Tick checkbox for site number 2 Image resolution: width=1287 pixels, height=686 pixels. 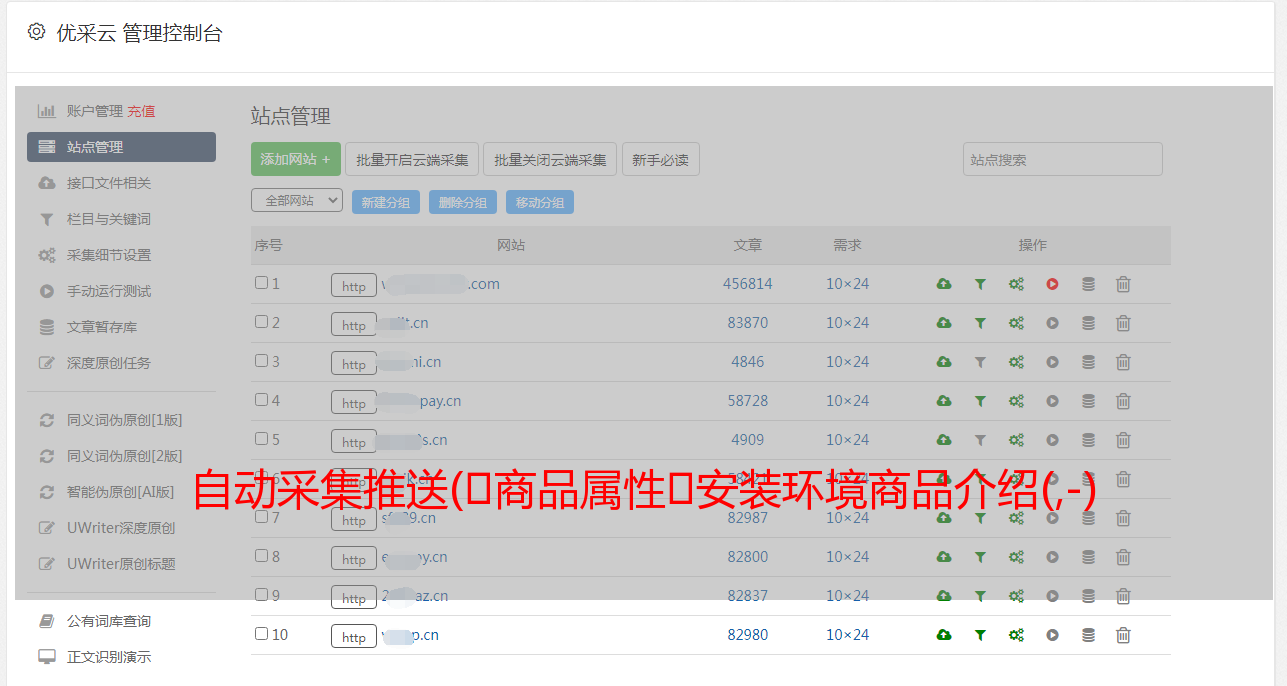261,322
